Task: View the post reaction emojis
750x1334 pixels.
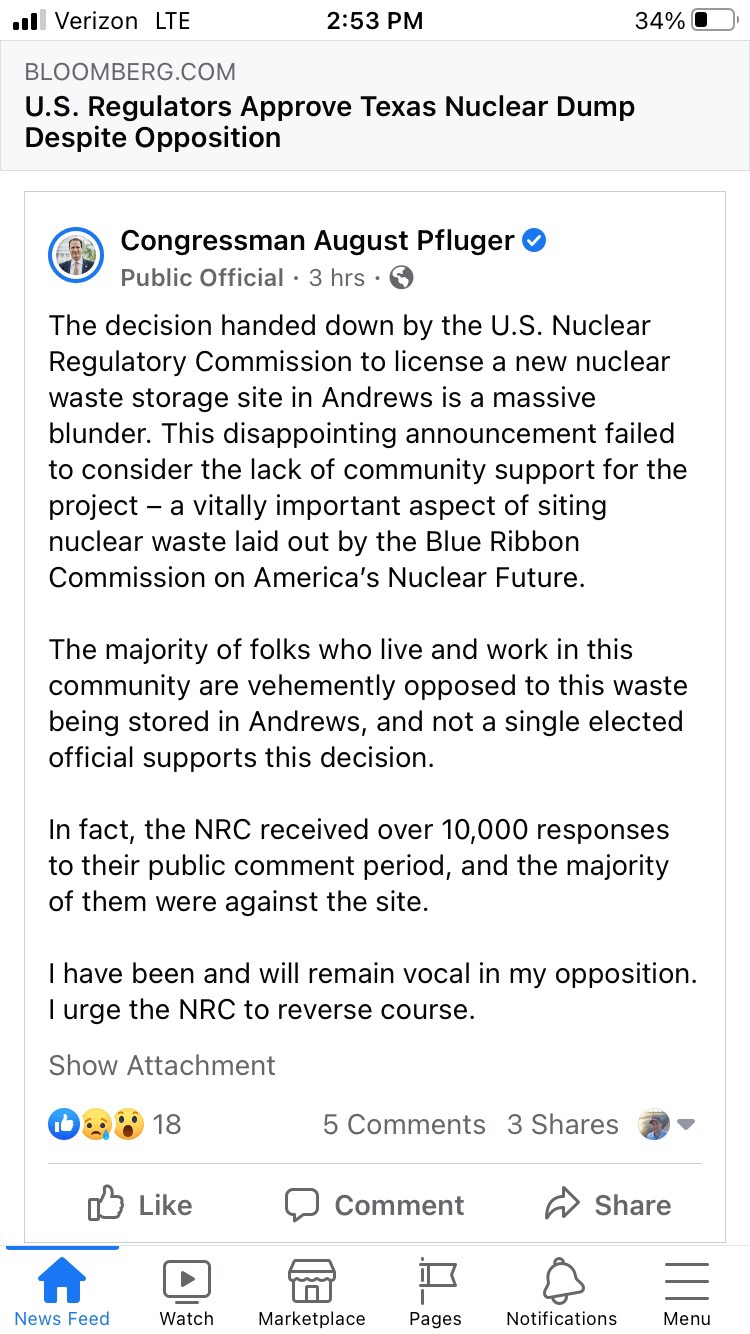Action: tap(97, 1124)
